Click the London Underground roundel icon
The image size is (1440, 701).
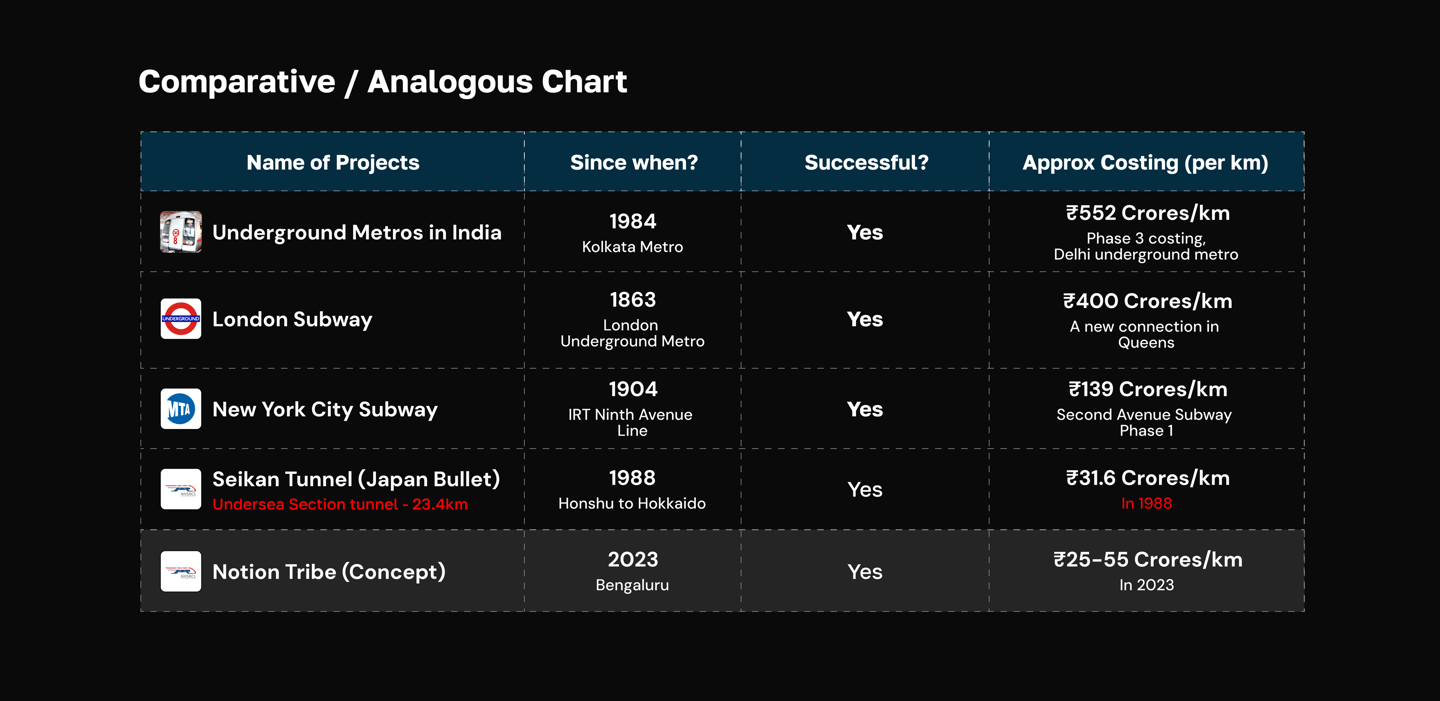pyautogui.click(x=181, y=319)
